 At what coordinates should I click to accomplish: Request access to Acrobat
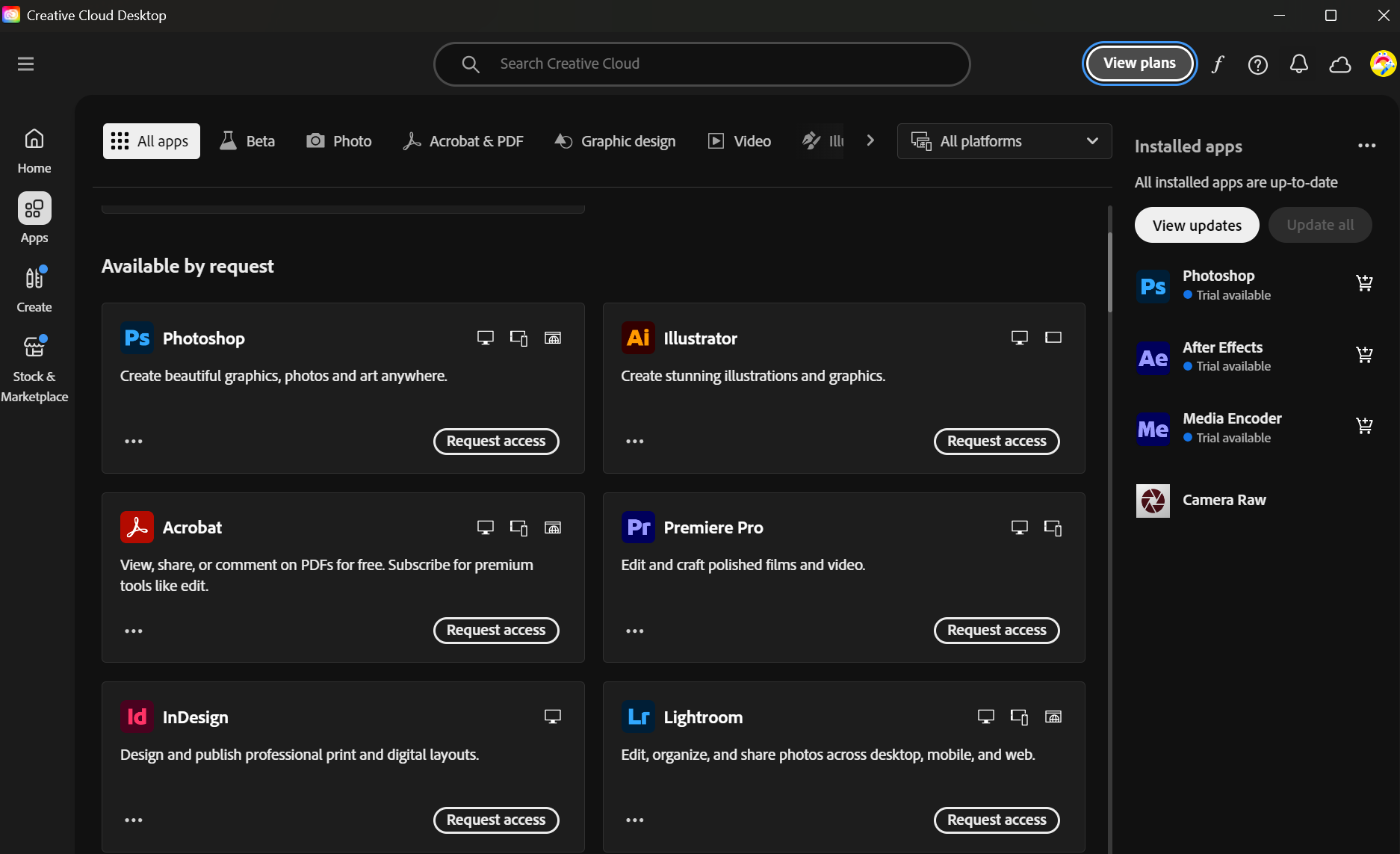[x=496, y=631]
